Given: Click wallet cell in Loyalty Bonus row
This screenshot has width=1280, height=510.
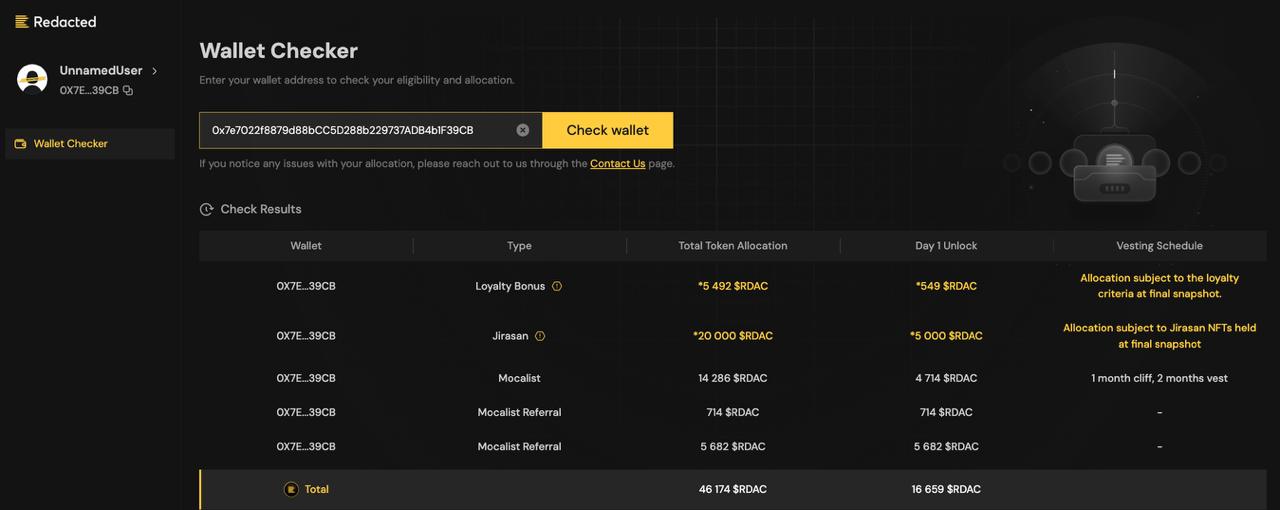Looking at the screenshot, I should (306, 286).
